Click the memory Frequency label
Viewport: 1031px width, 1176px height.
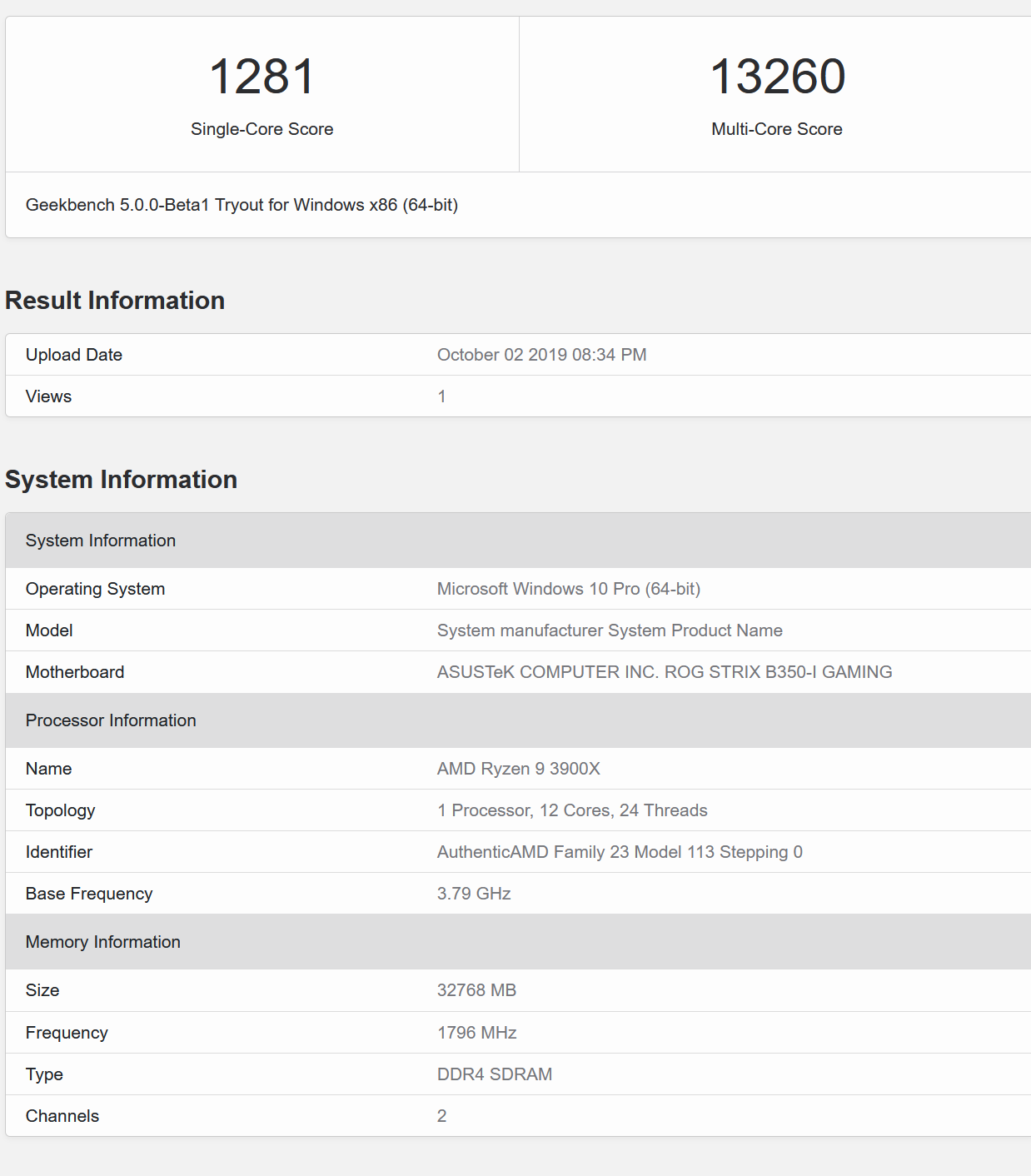coord(67,1033)
